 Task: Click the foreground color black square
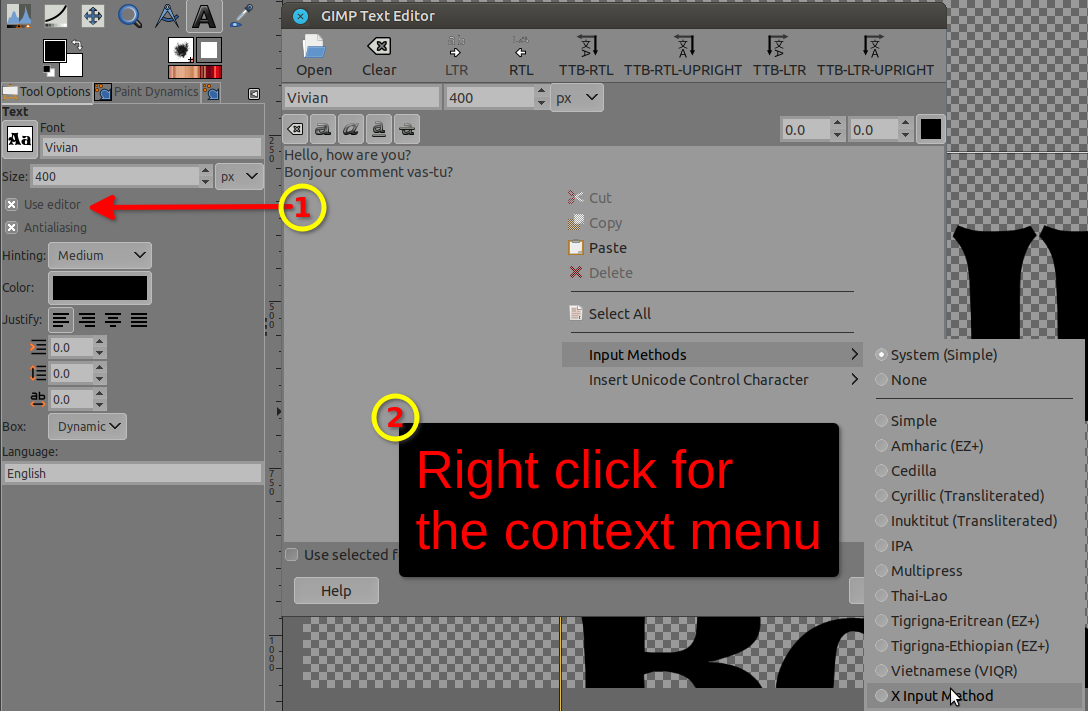click(x=54, y=50)
